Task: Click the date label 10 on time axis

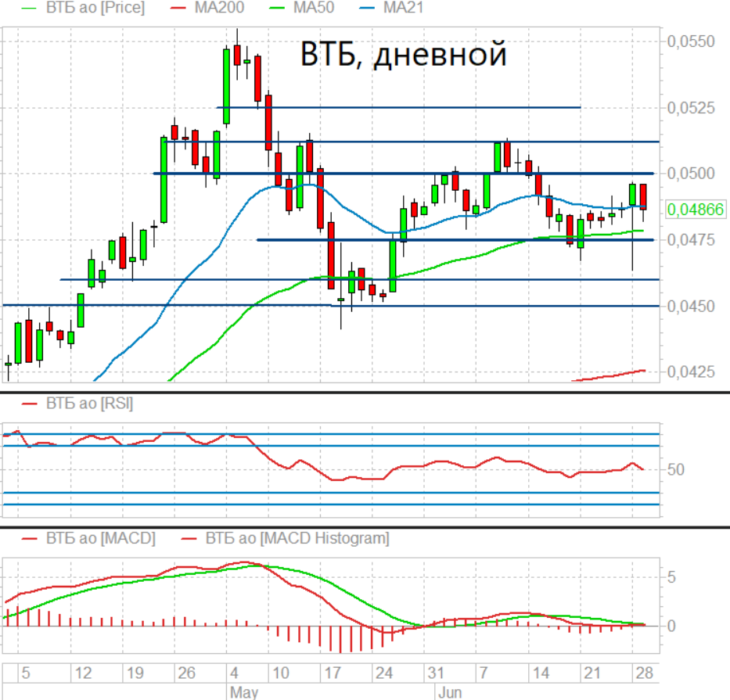Action: coord(281,673)
